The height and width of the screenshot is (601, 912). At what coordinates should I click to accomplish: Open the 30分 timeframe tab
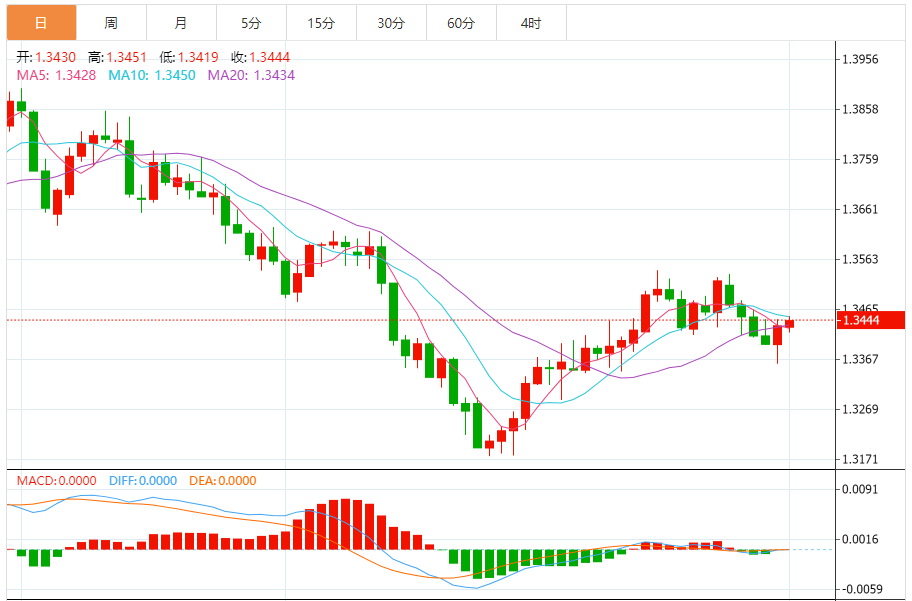391,23
